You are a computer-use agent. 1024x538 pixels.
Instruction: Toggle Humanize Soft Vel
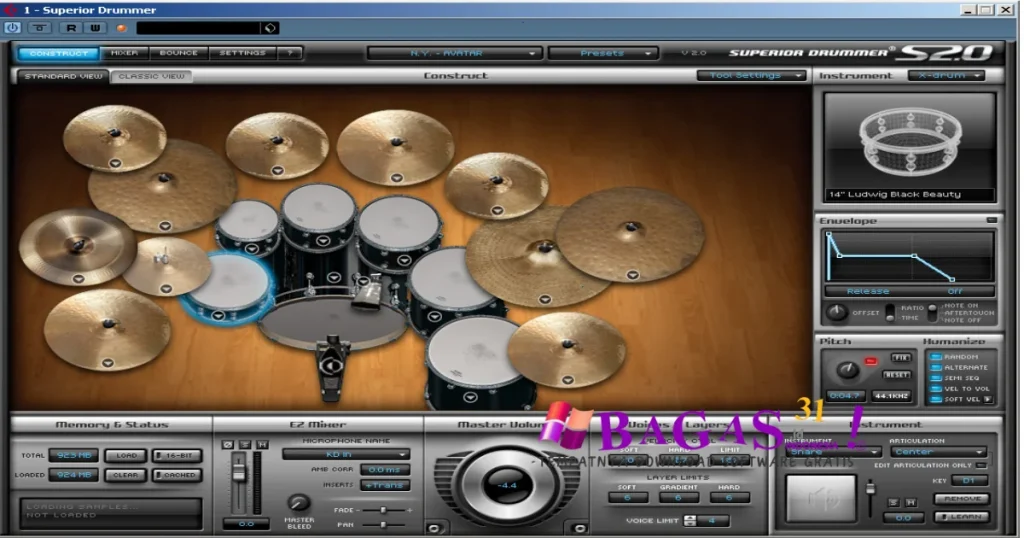coord(936,399)
